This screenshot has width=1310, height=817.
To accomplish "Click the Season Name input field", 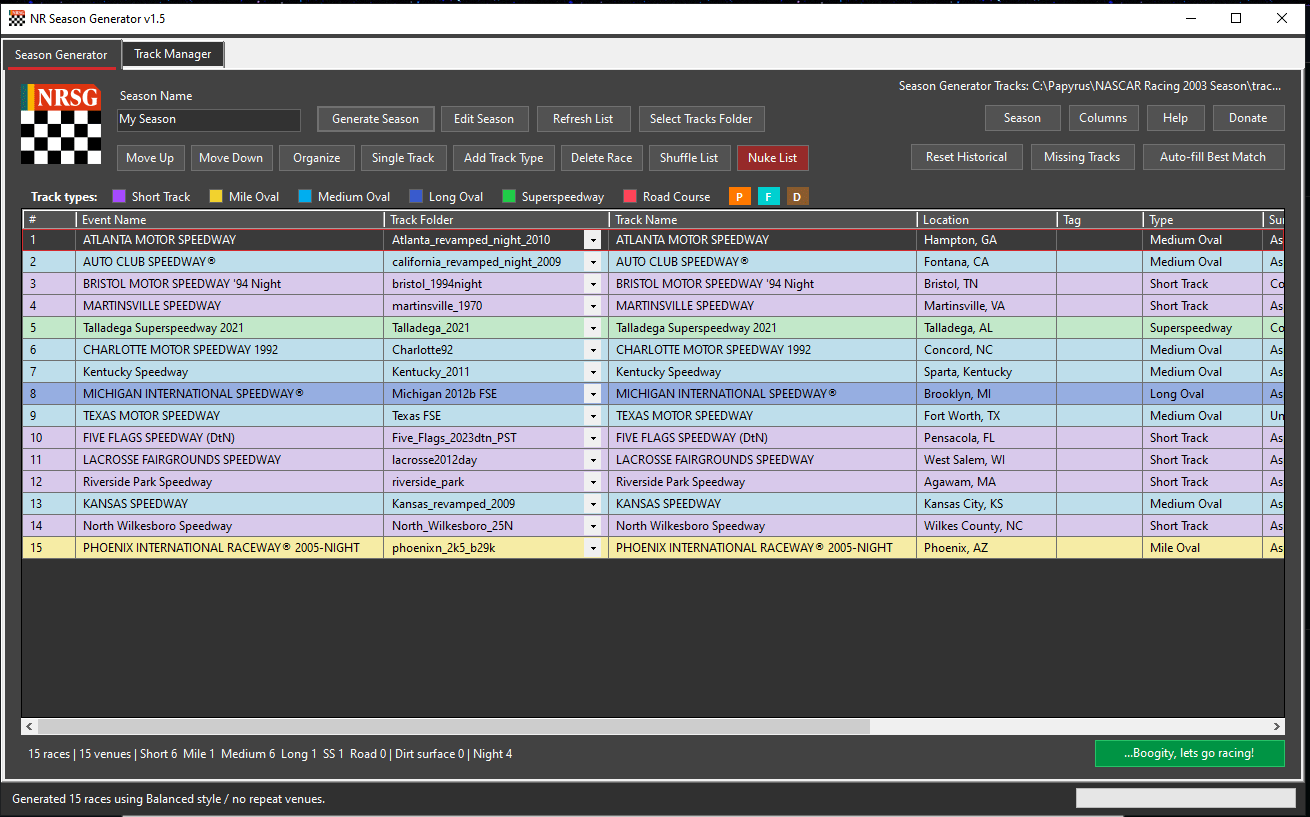I will pyautogui.click(x=209, y=120).
